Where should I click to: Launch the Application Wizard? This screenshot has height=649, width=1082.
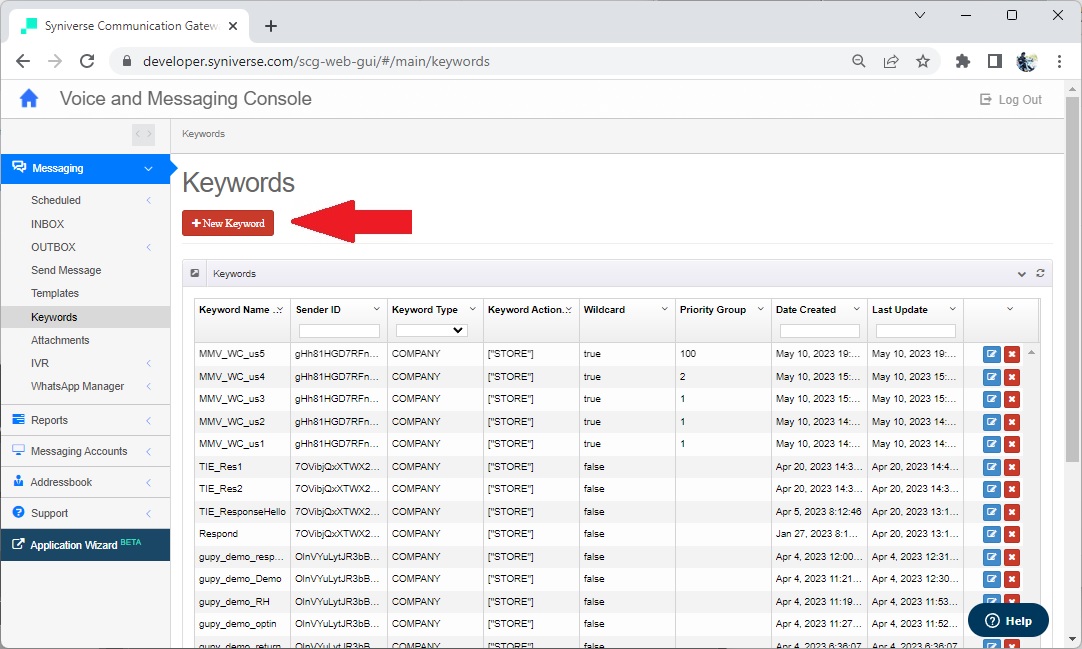click(x=85, y=545)
